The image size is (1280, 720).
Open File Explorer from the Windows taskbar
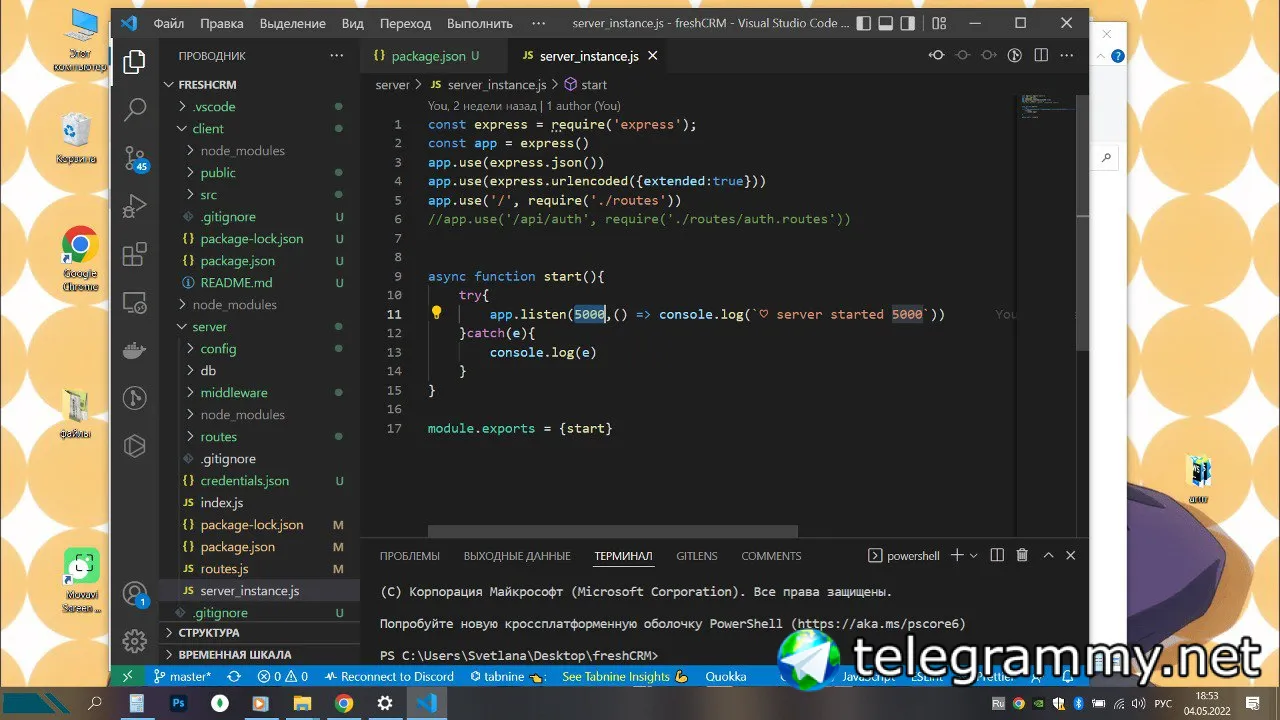[x=302, y=703]
